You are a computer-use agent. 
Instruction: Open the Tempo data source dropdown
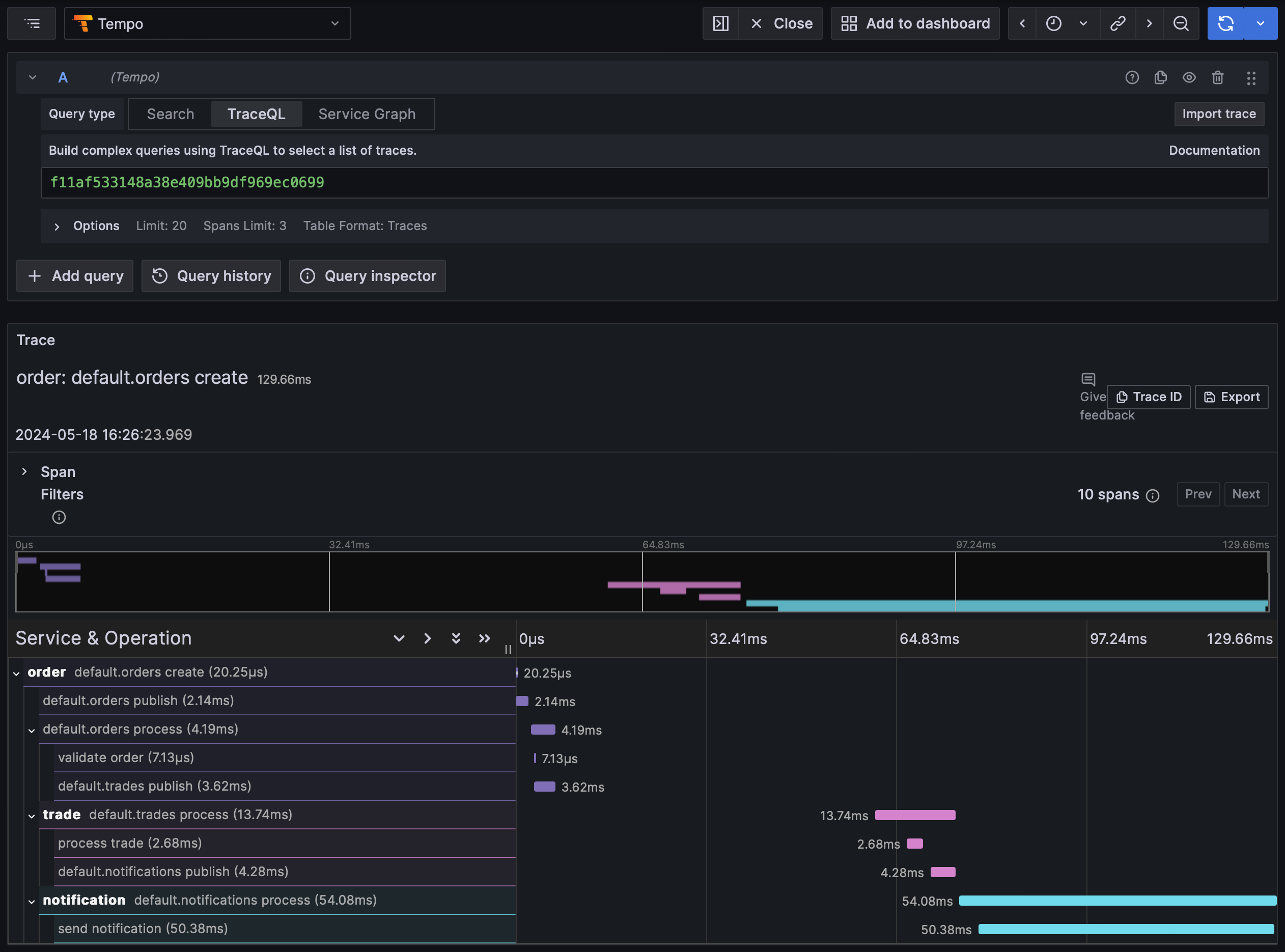pyautogui.click(x=207, y=23)
